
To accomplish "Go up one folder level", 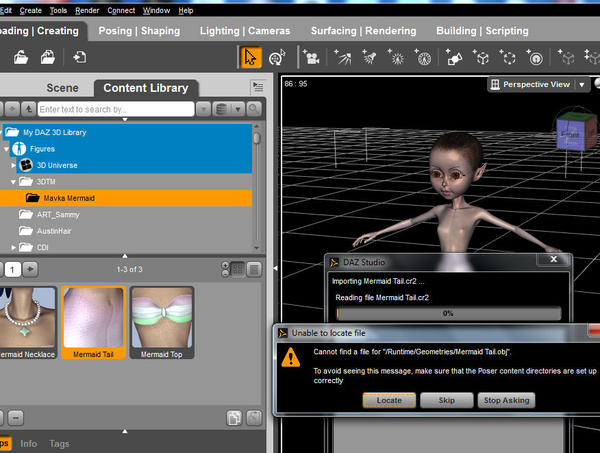I will click(29, 109).
